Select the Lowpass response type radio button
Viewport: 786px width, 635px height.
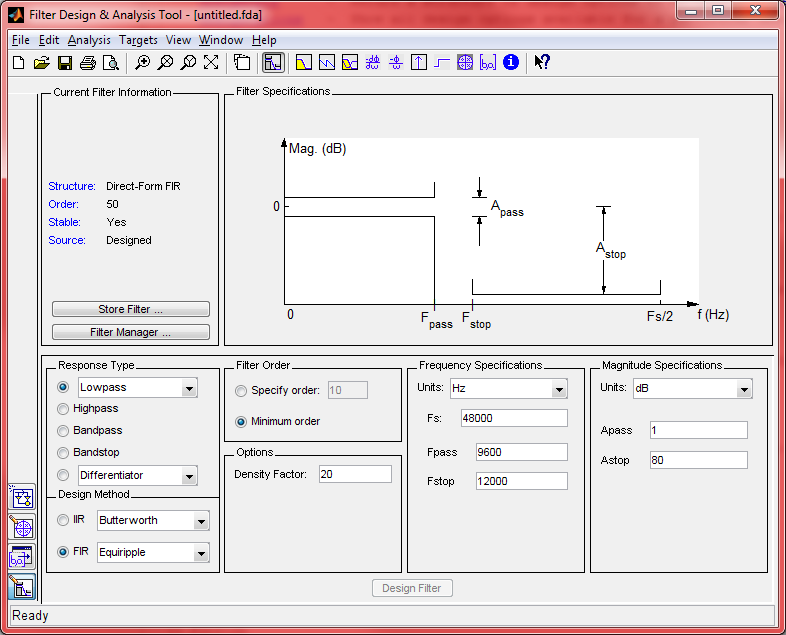point(63,387)
